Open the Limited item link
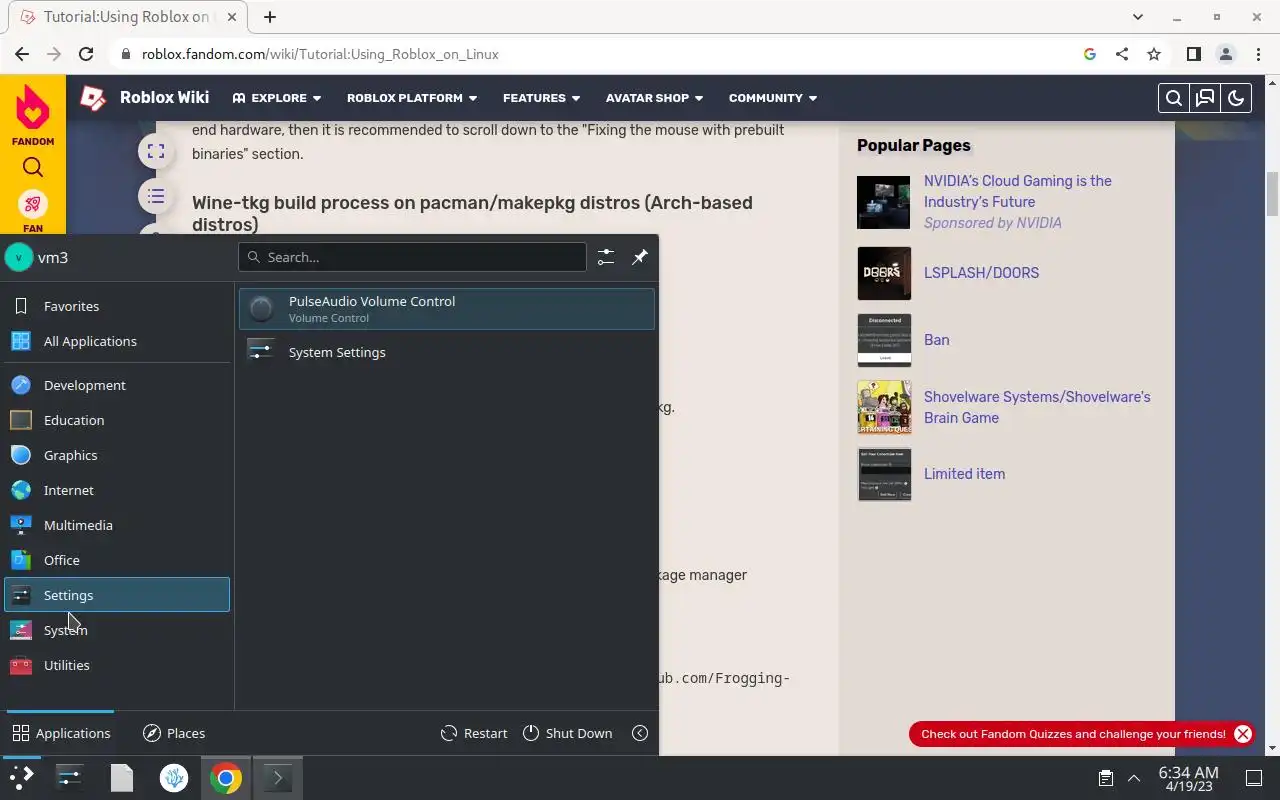The width and height of the screenshot is (1280, 800). [964, 474]
